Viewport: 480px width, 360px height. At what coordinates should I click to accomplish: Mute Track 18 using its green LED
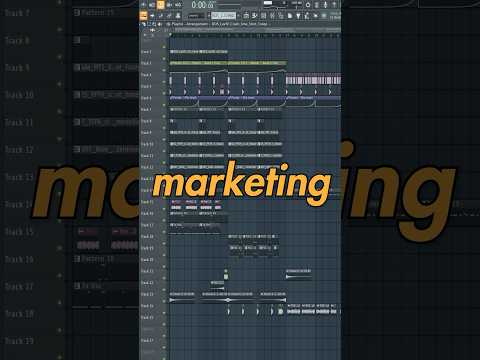pyautogui.click(x=164, y=243)
